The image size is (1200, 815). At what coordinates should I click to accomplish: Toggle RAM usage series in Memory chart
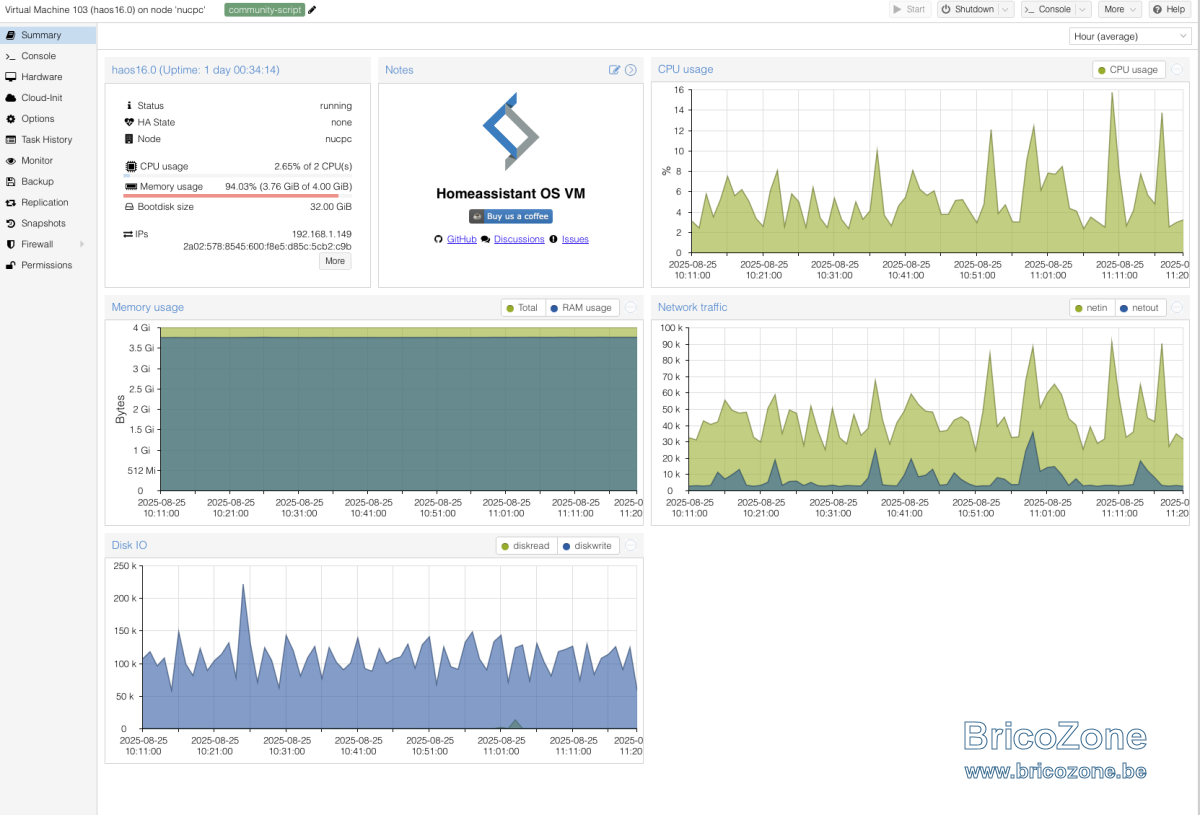[x=580, y=308]
